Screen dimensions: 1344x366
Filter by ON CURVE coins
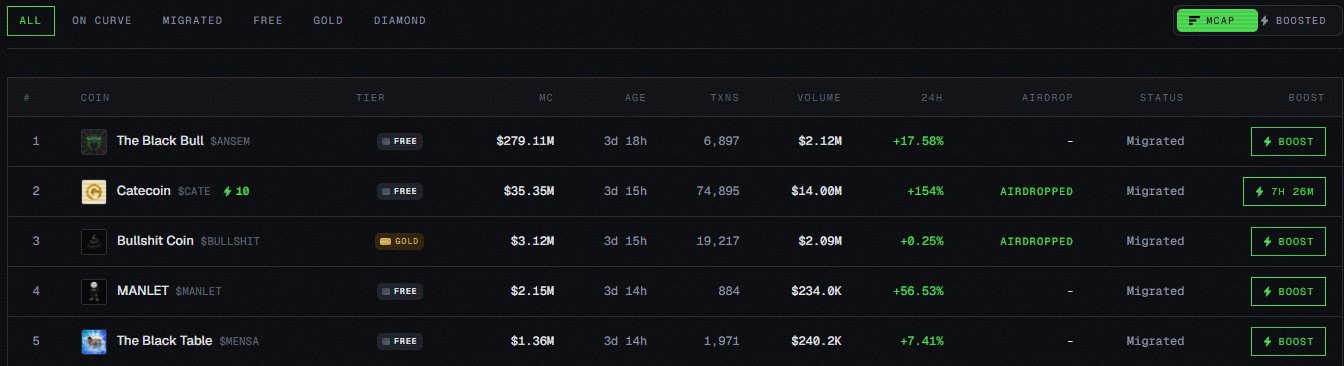click(x=95, y=20)
